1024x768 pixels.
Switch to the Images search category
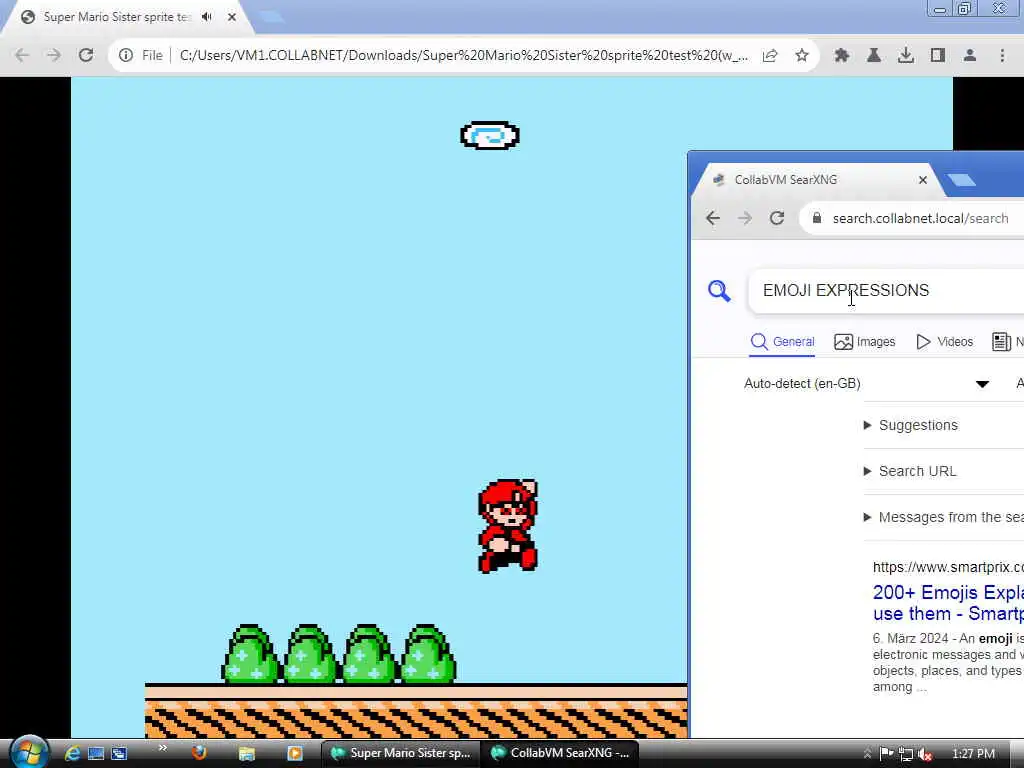865,342
